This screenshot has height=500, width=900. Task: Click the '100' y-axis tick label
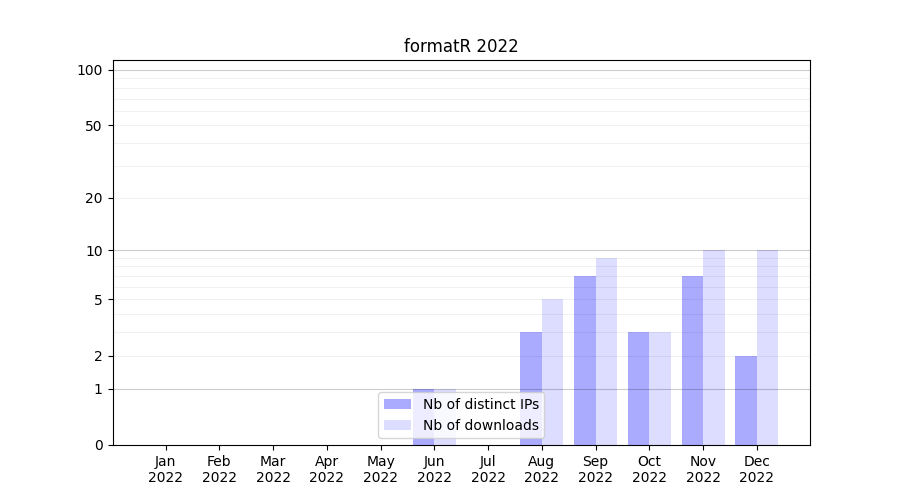point(90,70)
